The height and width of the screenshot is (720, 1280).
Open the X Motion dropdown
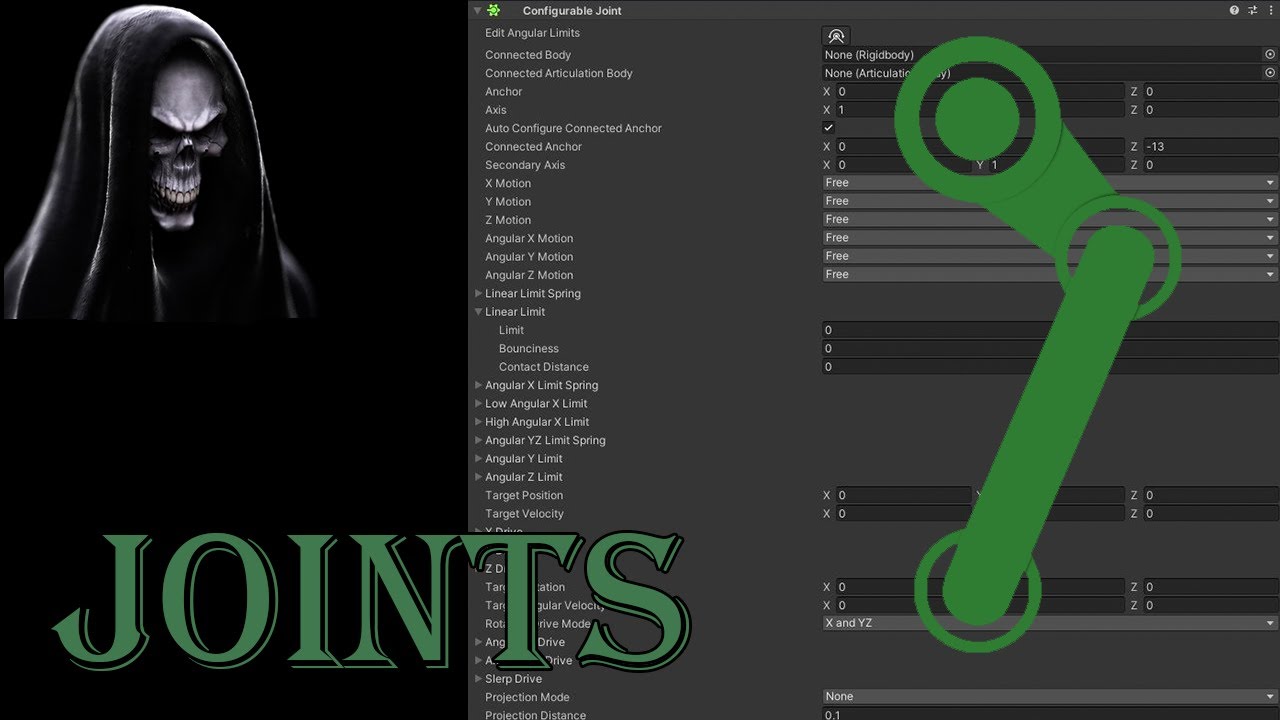click(x=1050, y=183)
